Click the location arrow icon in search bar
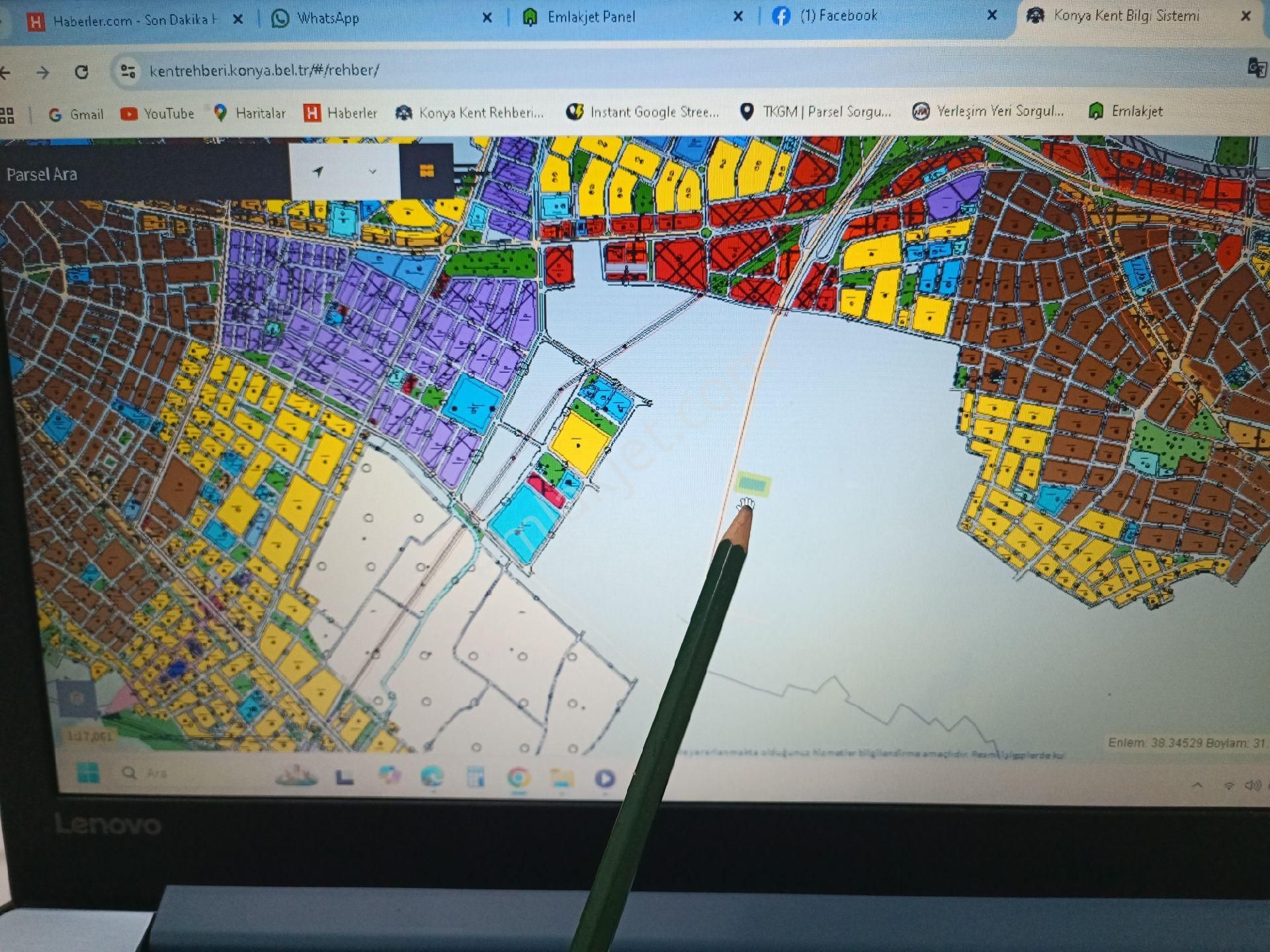1270x952 pixels. tap(319, 172)
